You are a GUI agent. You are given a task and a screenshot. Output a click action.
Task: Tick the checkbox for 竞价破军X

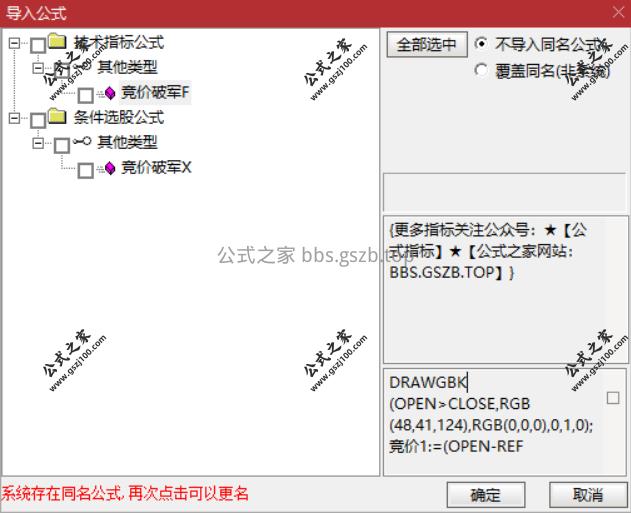click(x=86, y=170)
